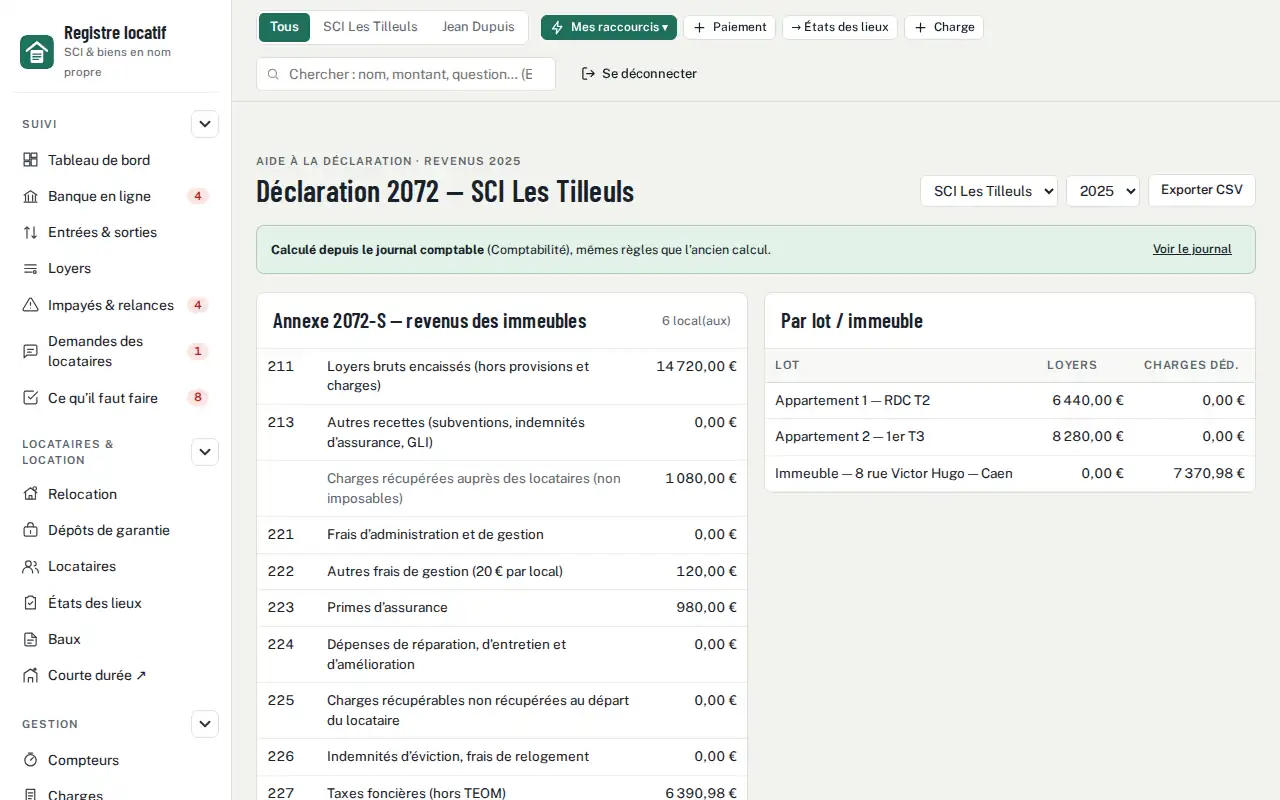Click Immeuble — 8 rue Victor Hugo row
Screen dimensions: 1280x800
coord(1010,473)
